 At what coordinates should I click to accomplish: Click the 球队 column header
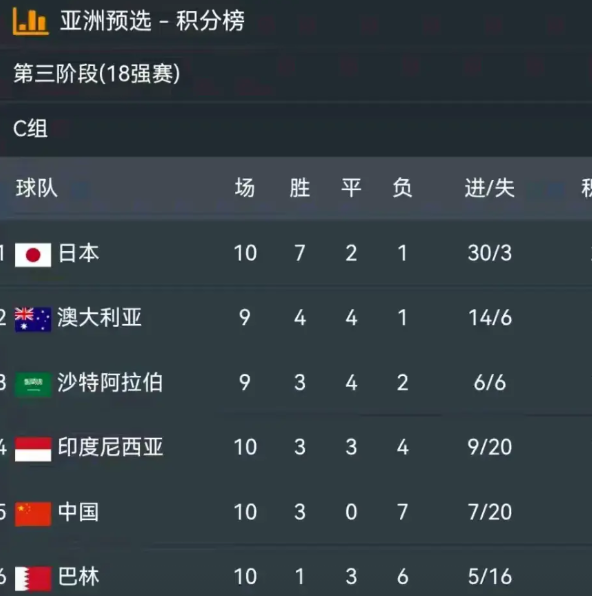click(x=37, y=188)
